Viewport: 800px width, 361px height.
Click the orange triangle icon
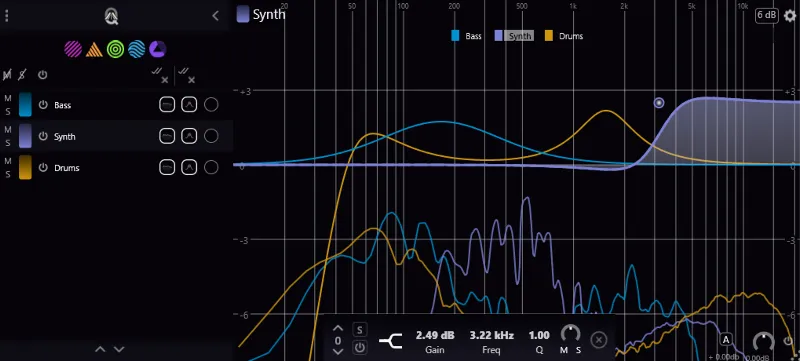tap(94, 50)
